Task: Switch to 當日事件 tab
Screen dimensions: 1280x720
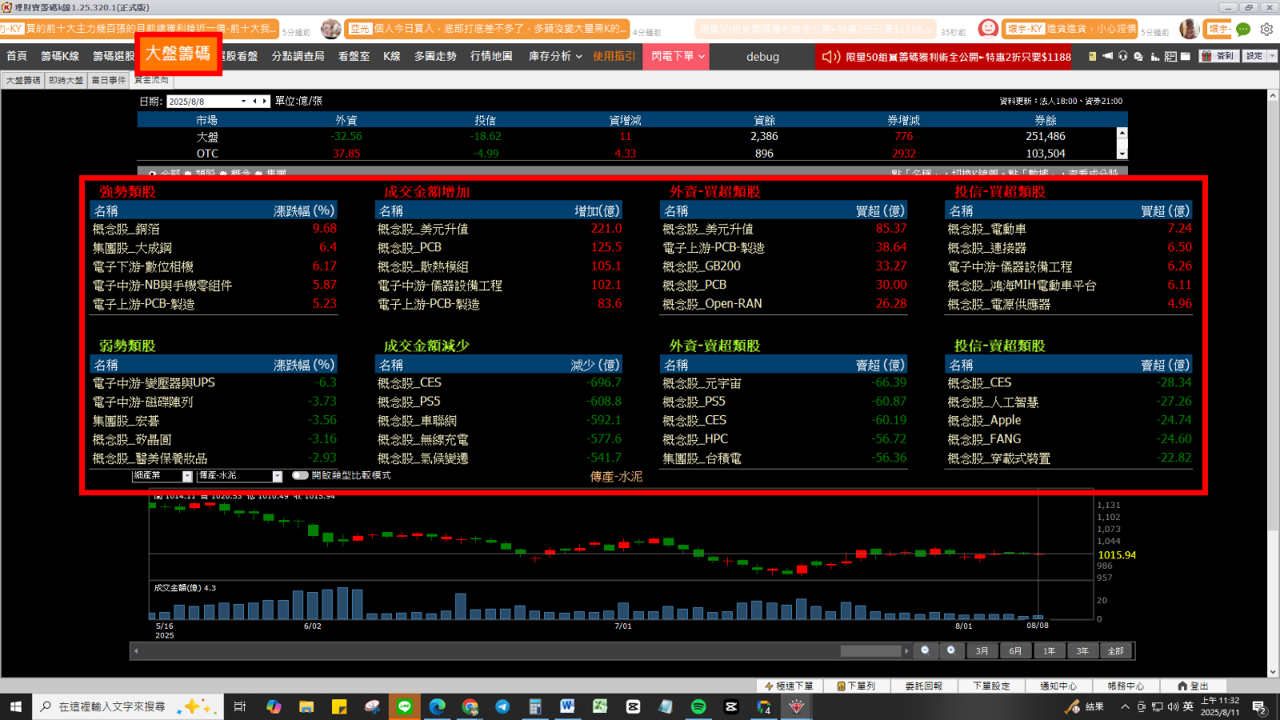Action: tap(108, 79)
